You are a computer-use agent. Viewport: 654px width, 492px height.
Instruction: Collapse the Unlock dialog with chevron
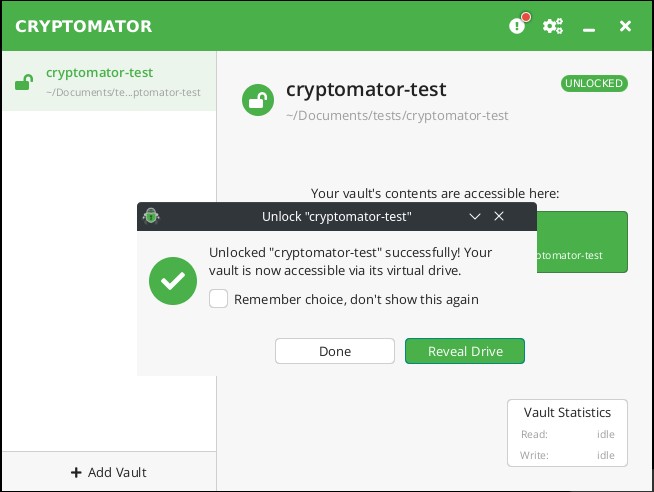click(475, 216)
